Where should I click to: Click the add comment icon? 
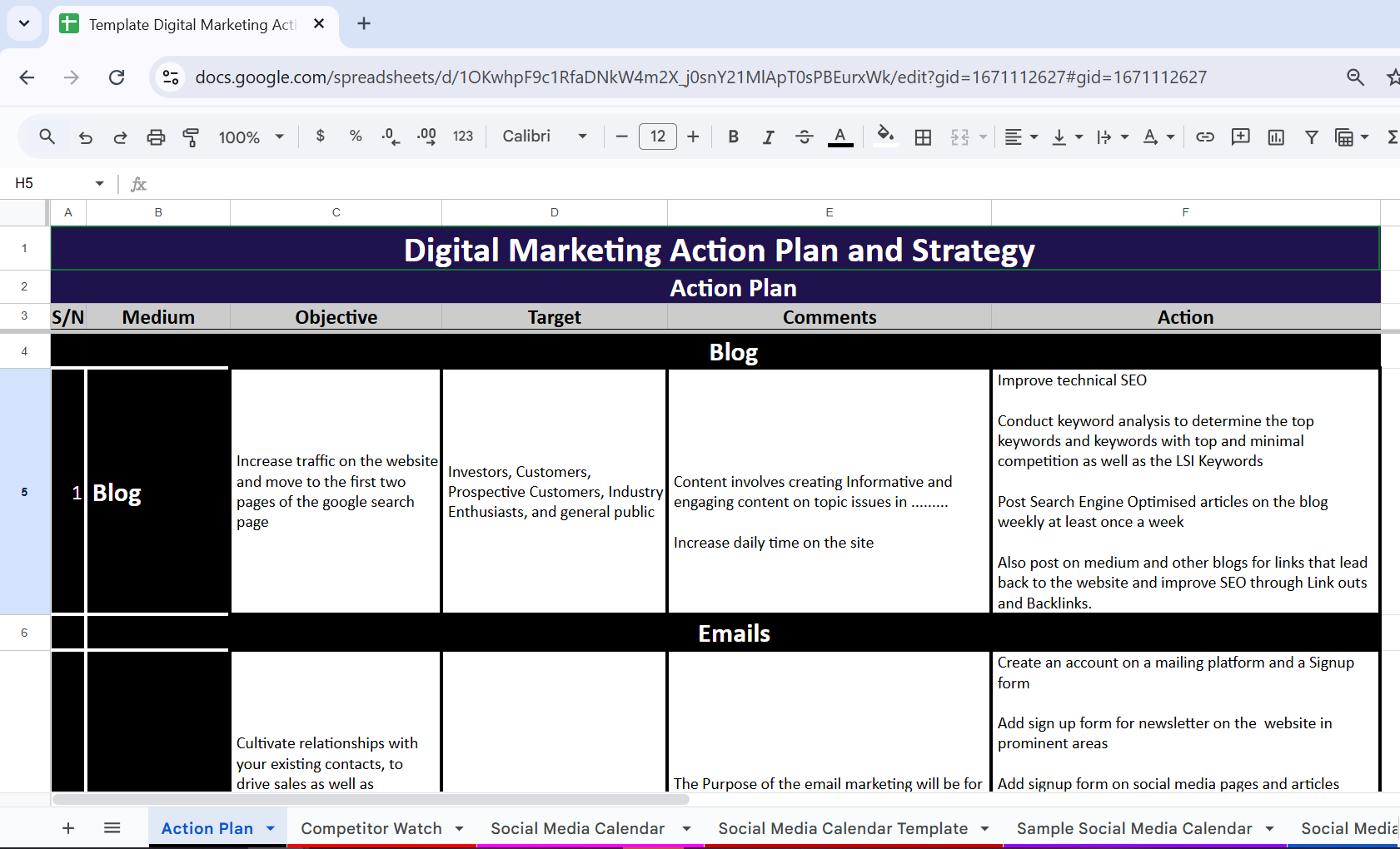(1240, 137)
